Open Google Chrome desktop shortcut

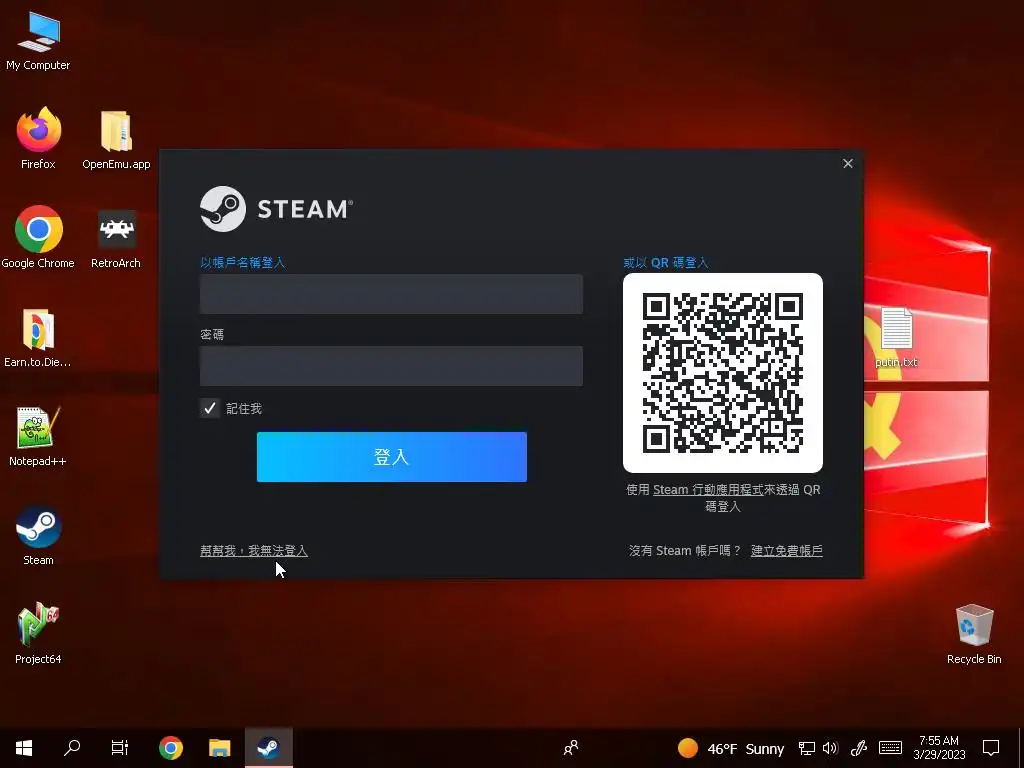(38, 237)
